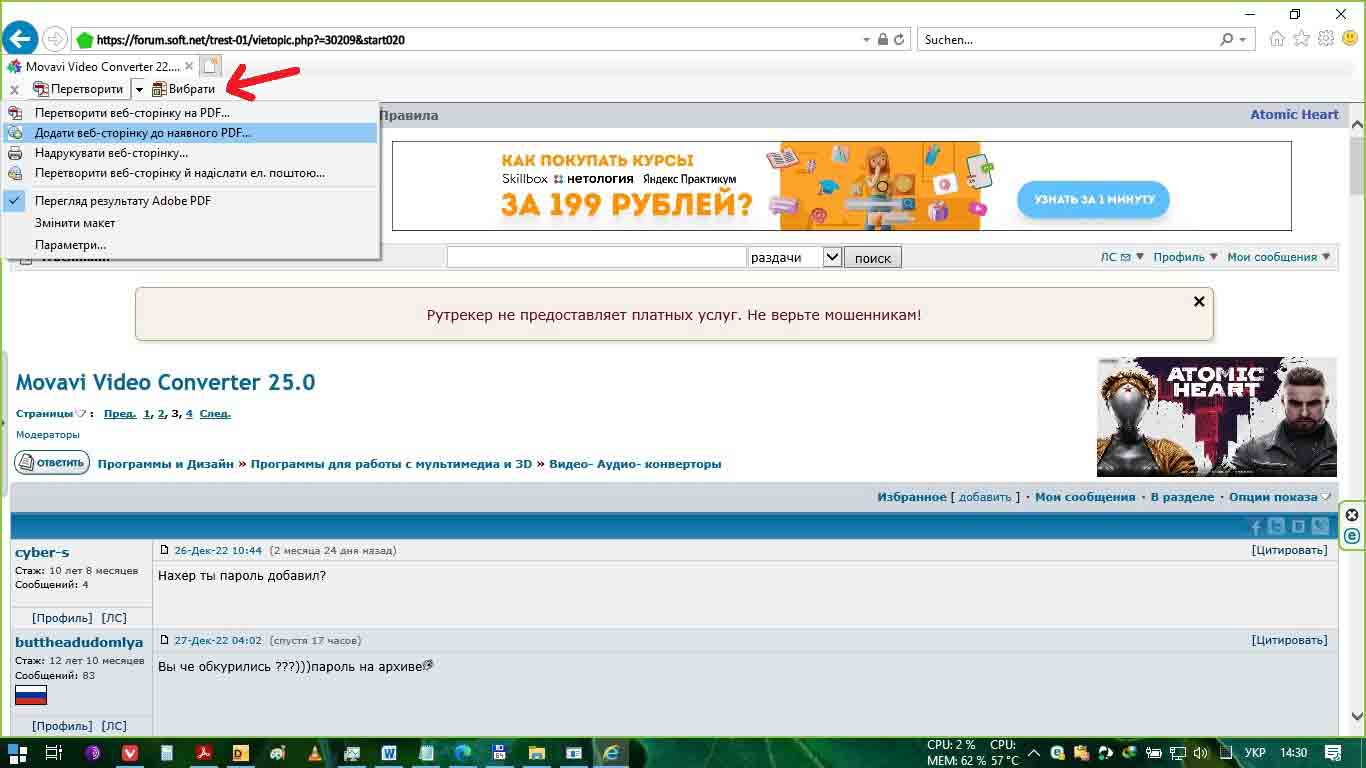Click the Перетворити PDF toolbar button
Viewport: 1366px width, 768px height.
coord(78,89)
